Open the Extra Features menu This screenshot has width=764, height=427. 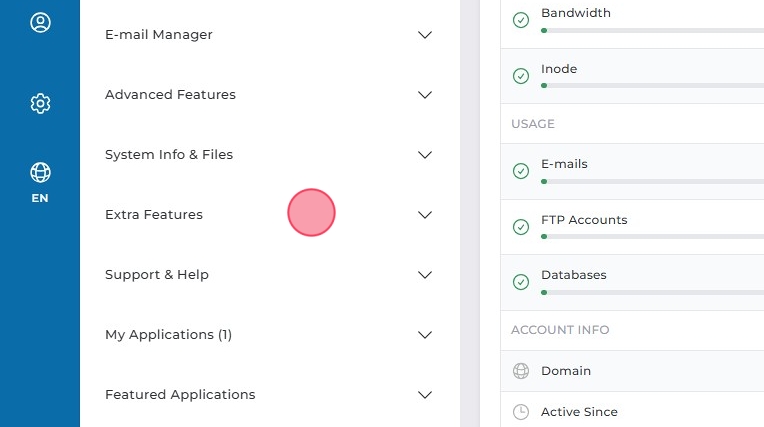154,215
